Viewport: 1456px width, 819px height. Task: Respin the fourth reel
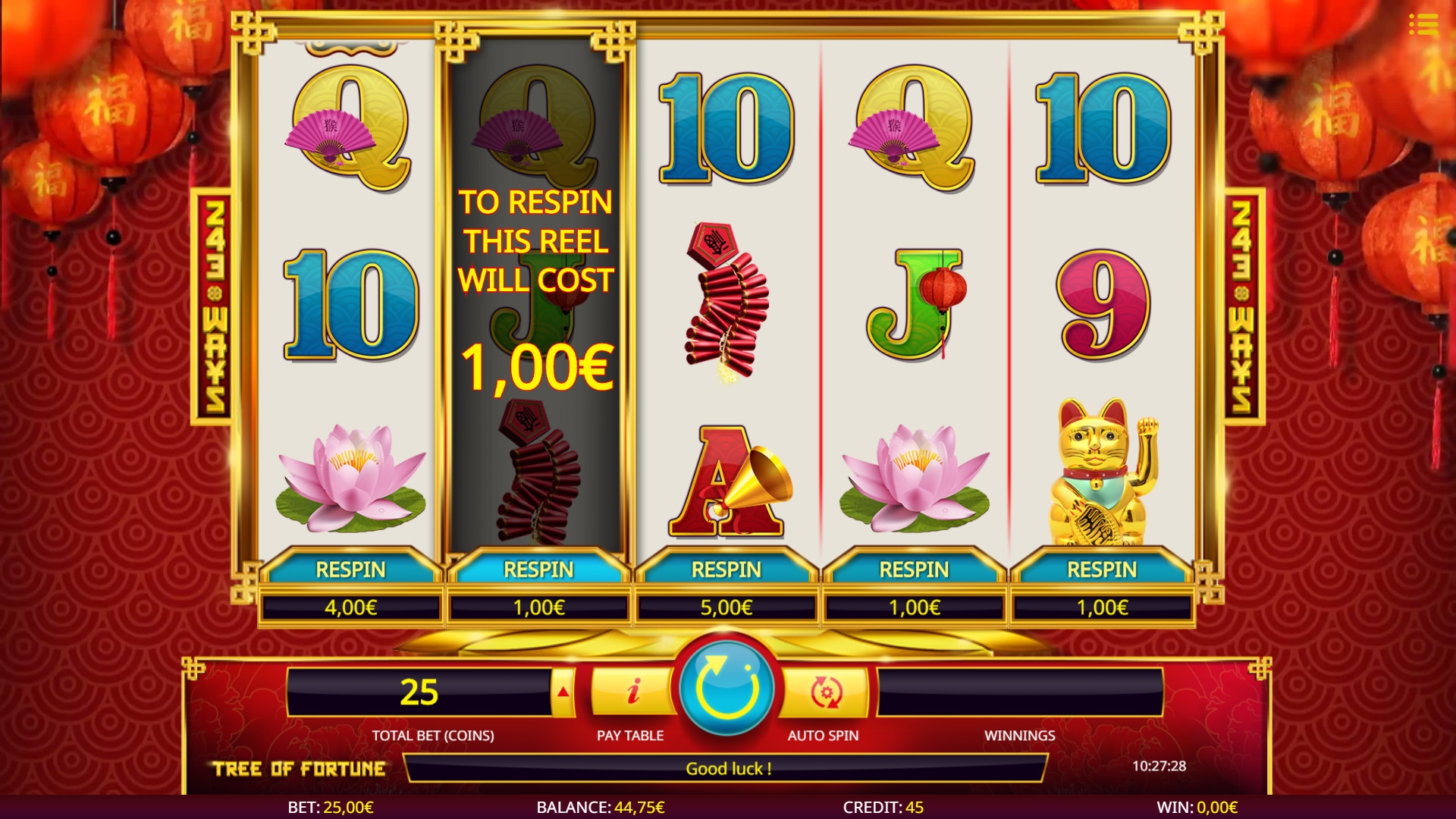pos(915,570)
